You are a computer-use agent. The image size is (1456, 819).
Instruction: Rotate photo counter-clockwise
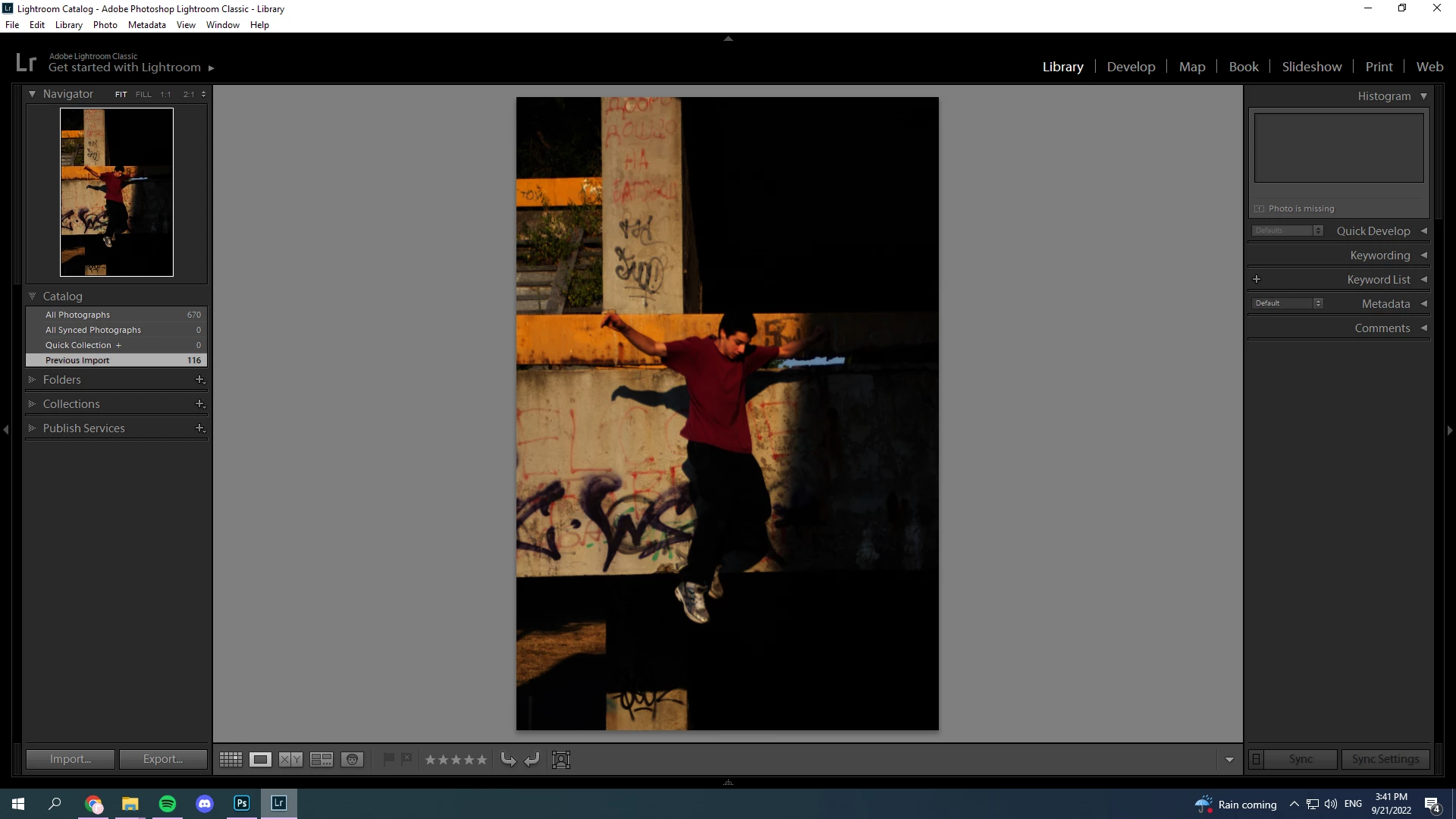tap(508, 759)
